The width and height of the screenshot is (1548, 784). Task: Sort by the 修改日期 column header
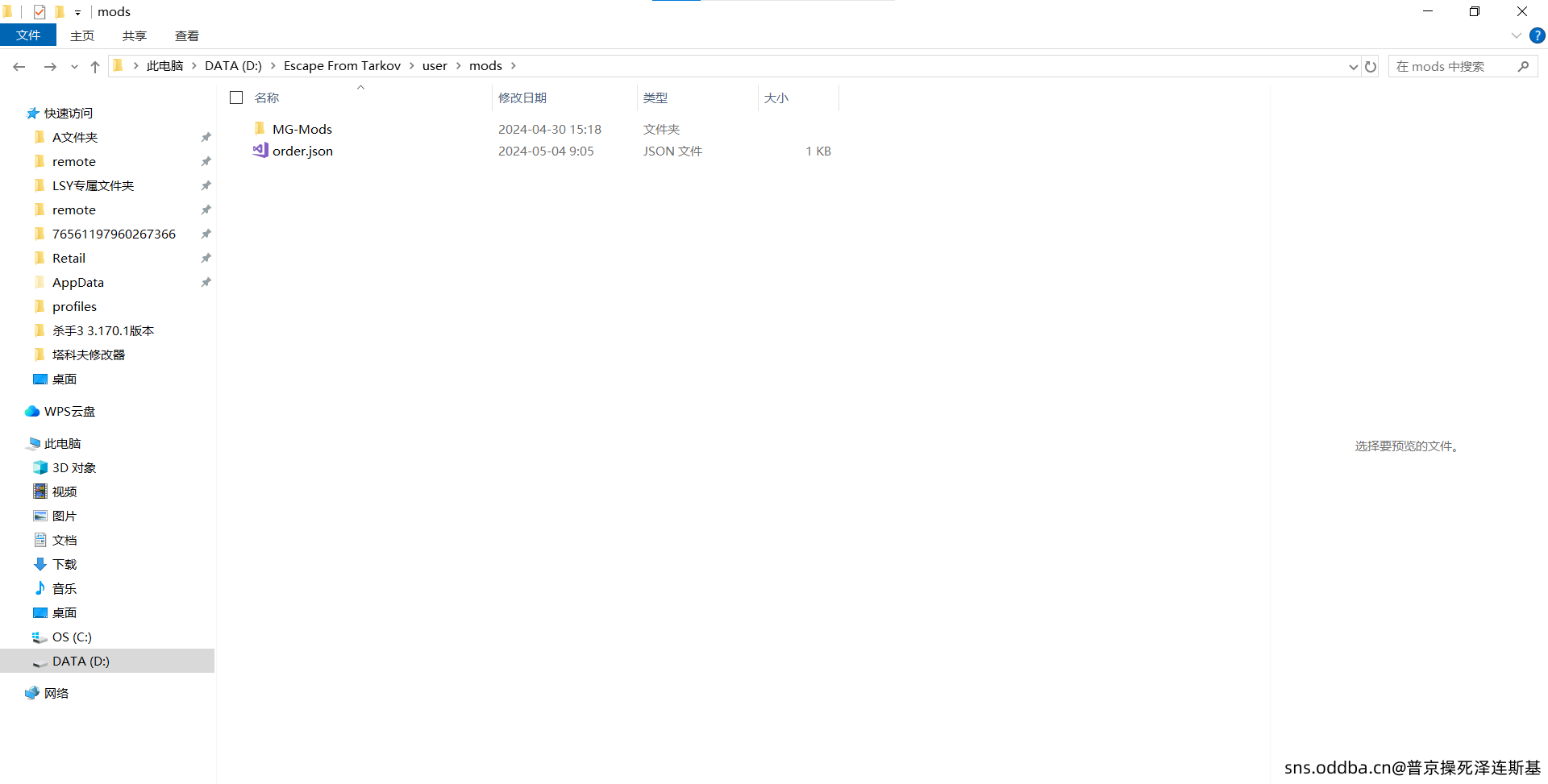pyautogui.click(x=522, y=97)
